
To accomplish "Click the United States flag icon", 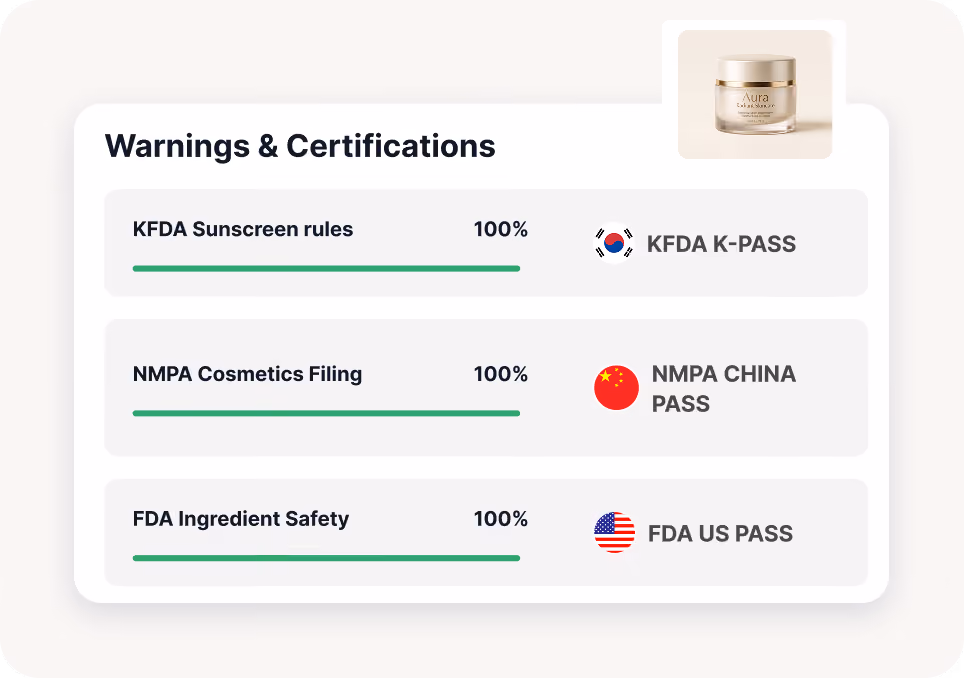I will coord(614,532).
